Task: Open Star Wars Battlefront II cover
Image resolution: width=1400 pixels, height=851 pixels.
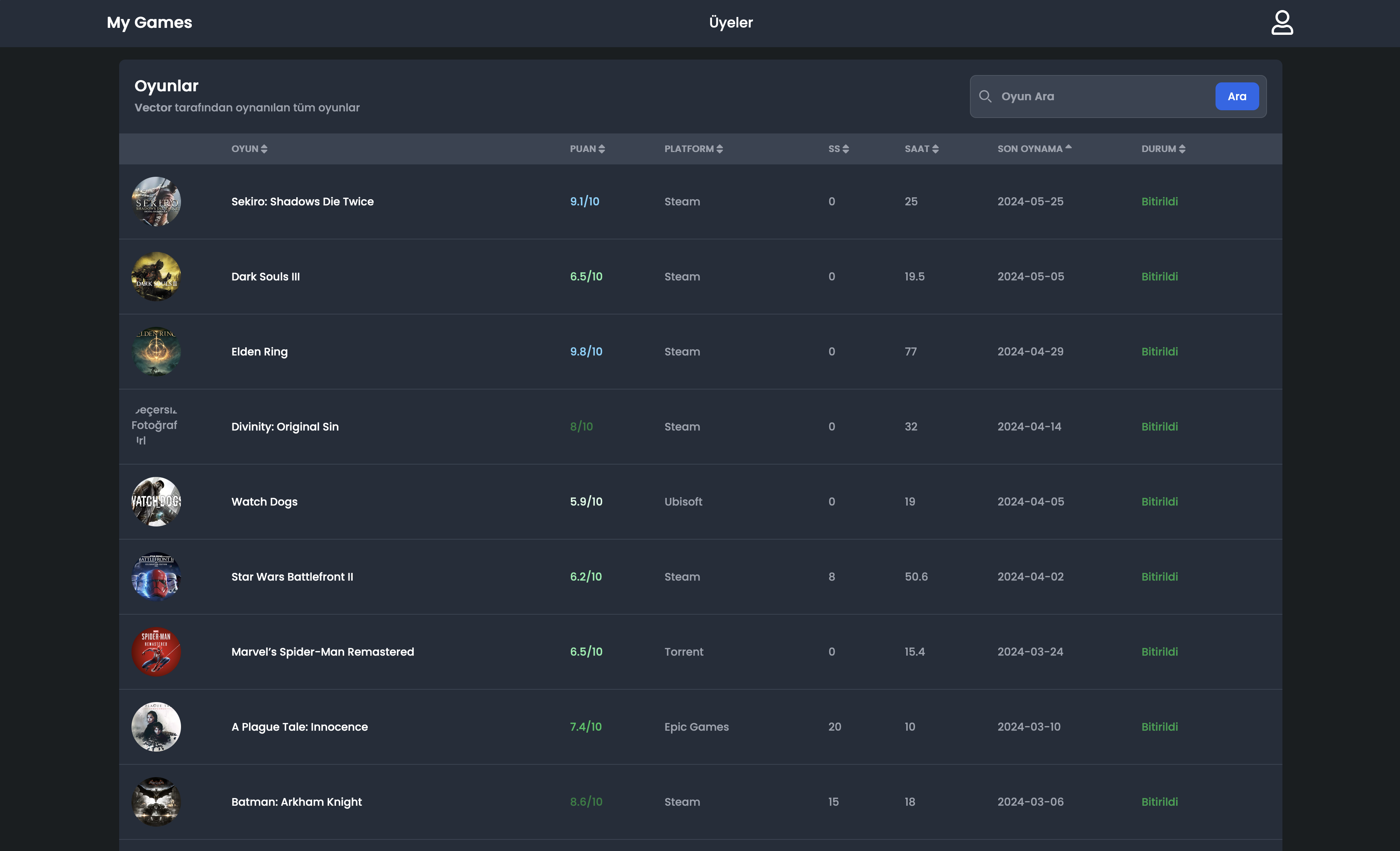Action: (x=156, y=577)
